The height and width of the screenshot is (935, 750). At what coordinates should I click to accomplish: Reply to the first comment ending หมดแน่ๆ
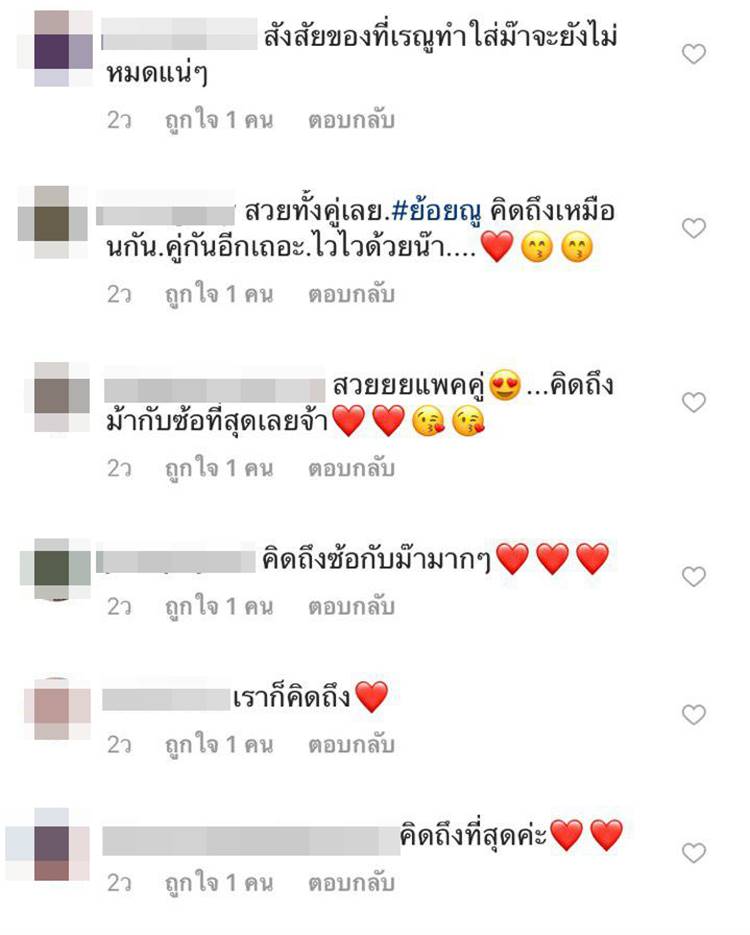pos(351,120)
